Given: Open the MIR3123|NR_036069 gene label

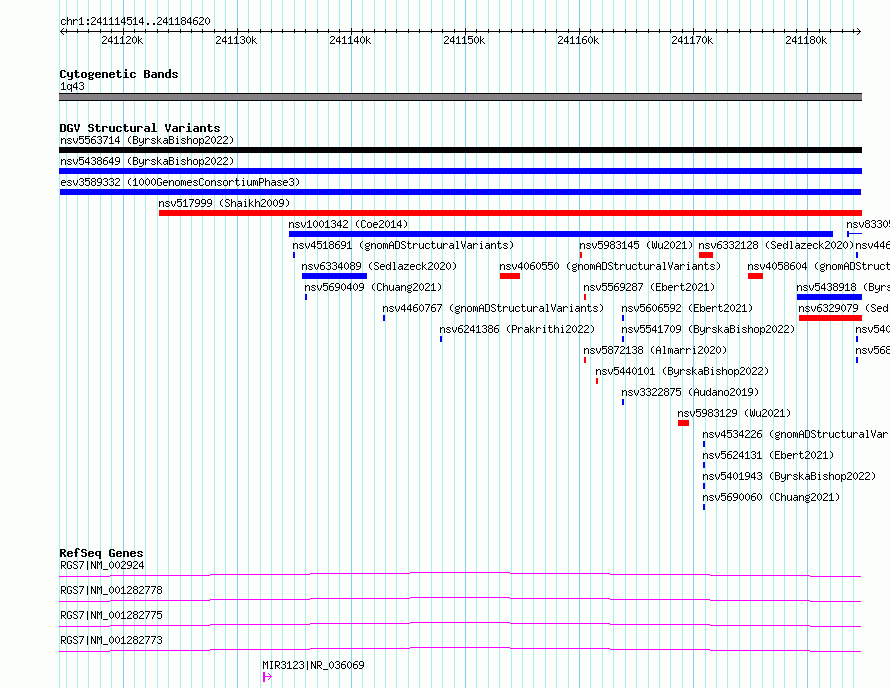Looking at the screenshot, I should click(313, 665).
